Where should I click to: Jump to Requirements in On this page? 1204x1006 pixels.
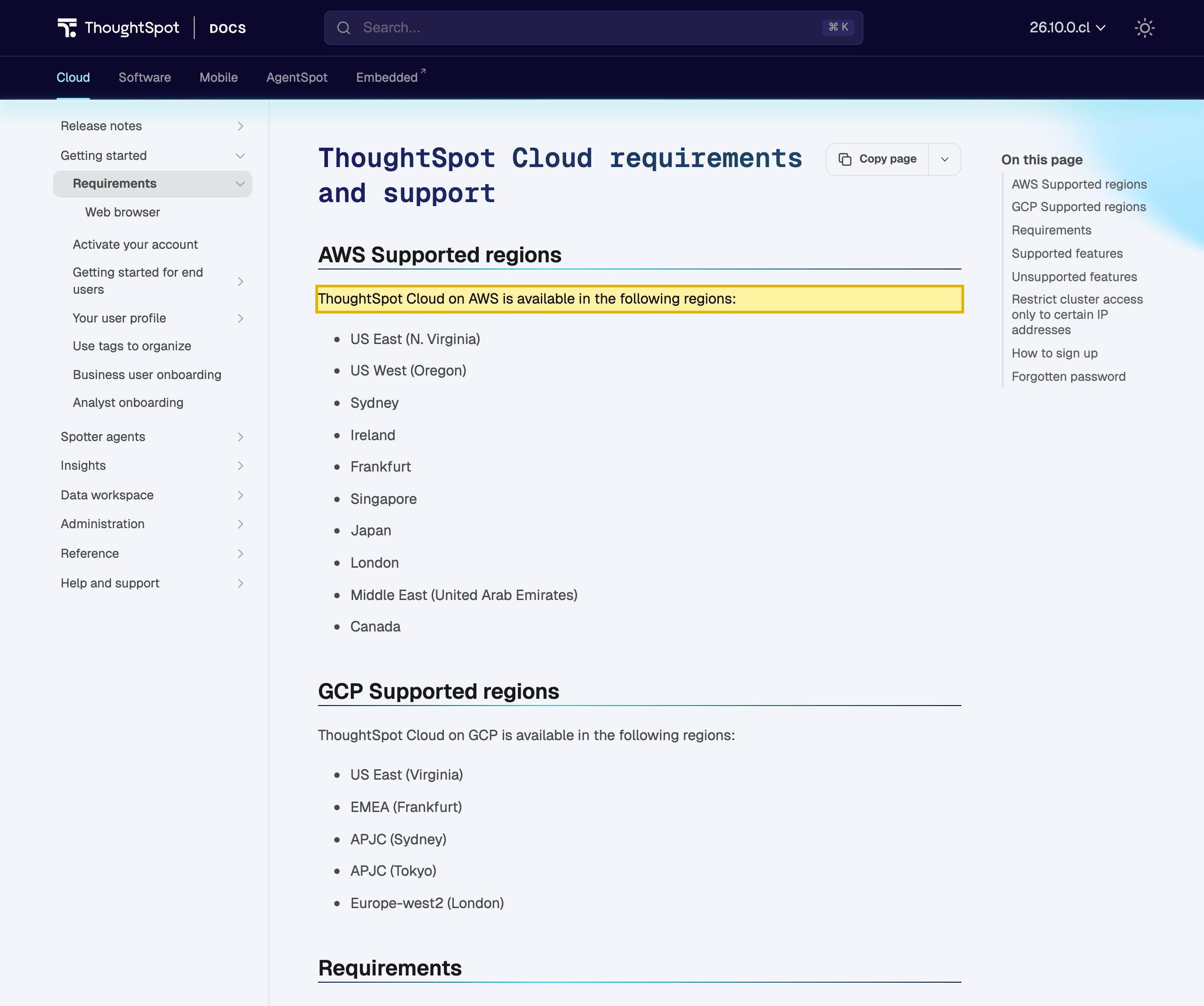1052,230
